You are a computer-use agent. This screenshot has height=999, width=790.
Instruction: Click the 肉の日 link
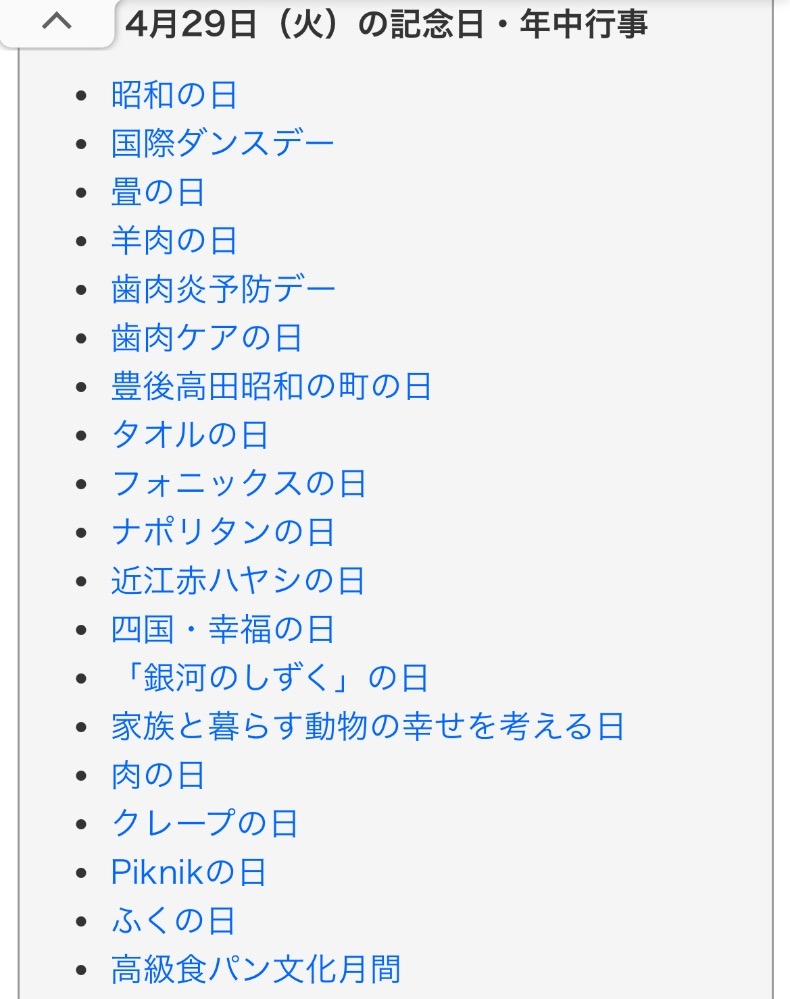[158, 775]
